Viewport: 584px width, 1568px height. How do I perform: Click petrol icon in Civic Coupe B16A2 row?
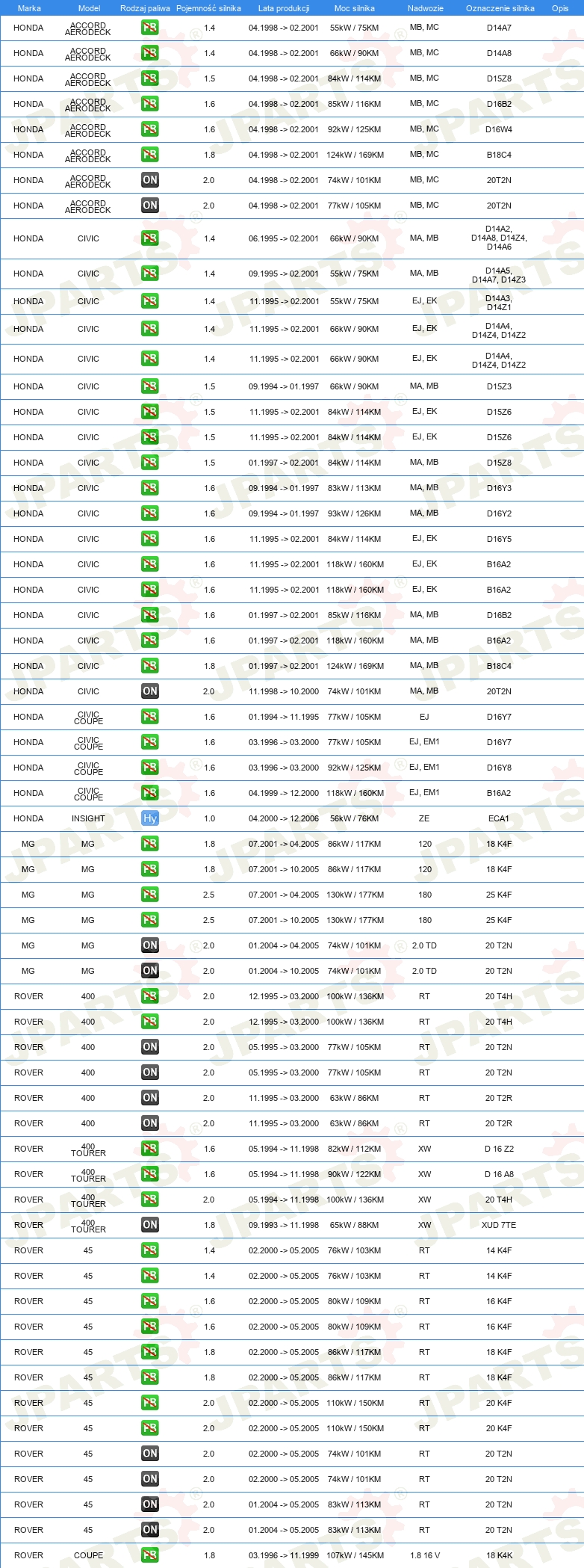coord(150,793)
